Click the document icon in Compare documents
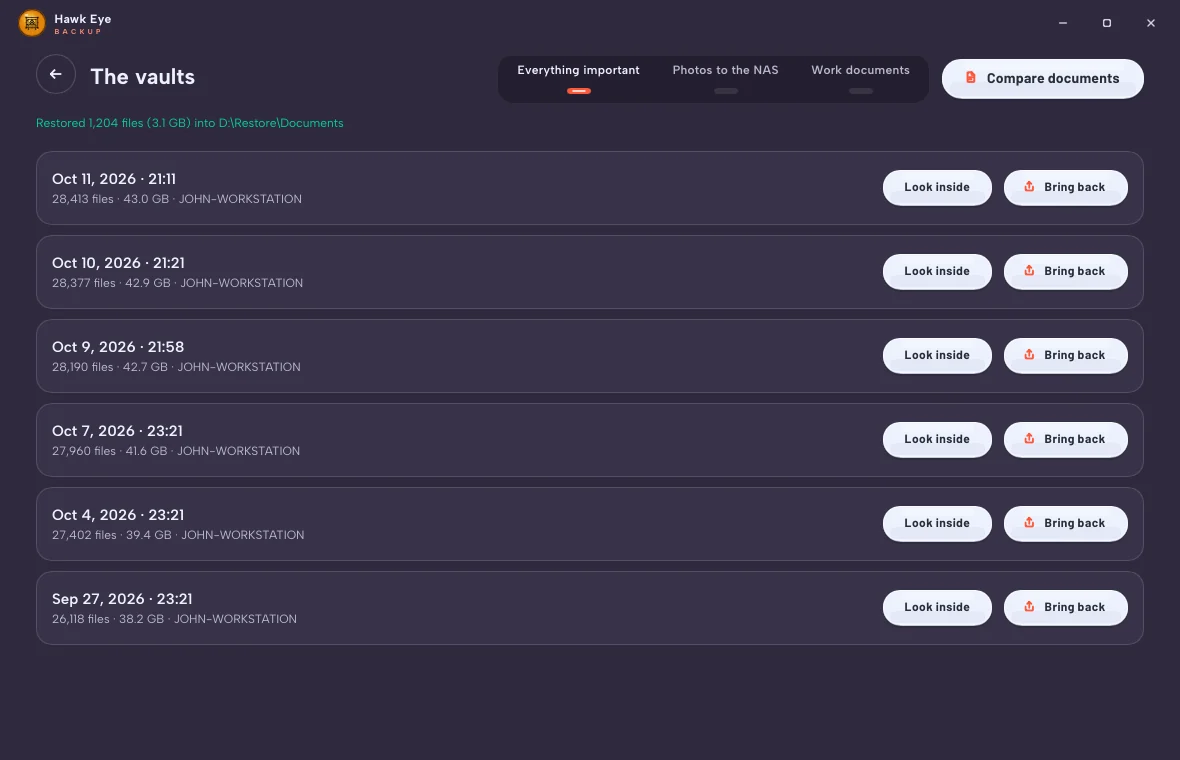The image size is (1180, 760). click(971, 78)
